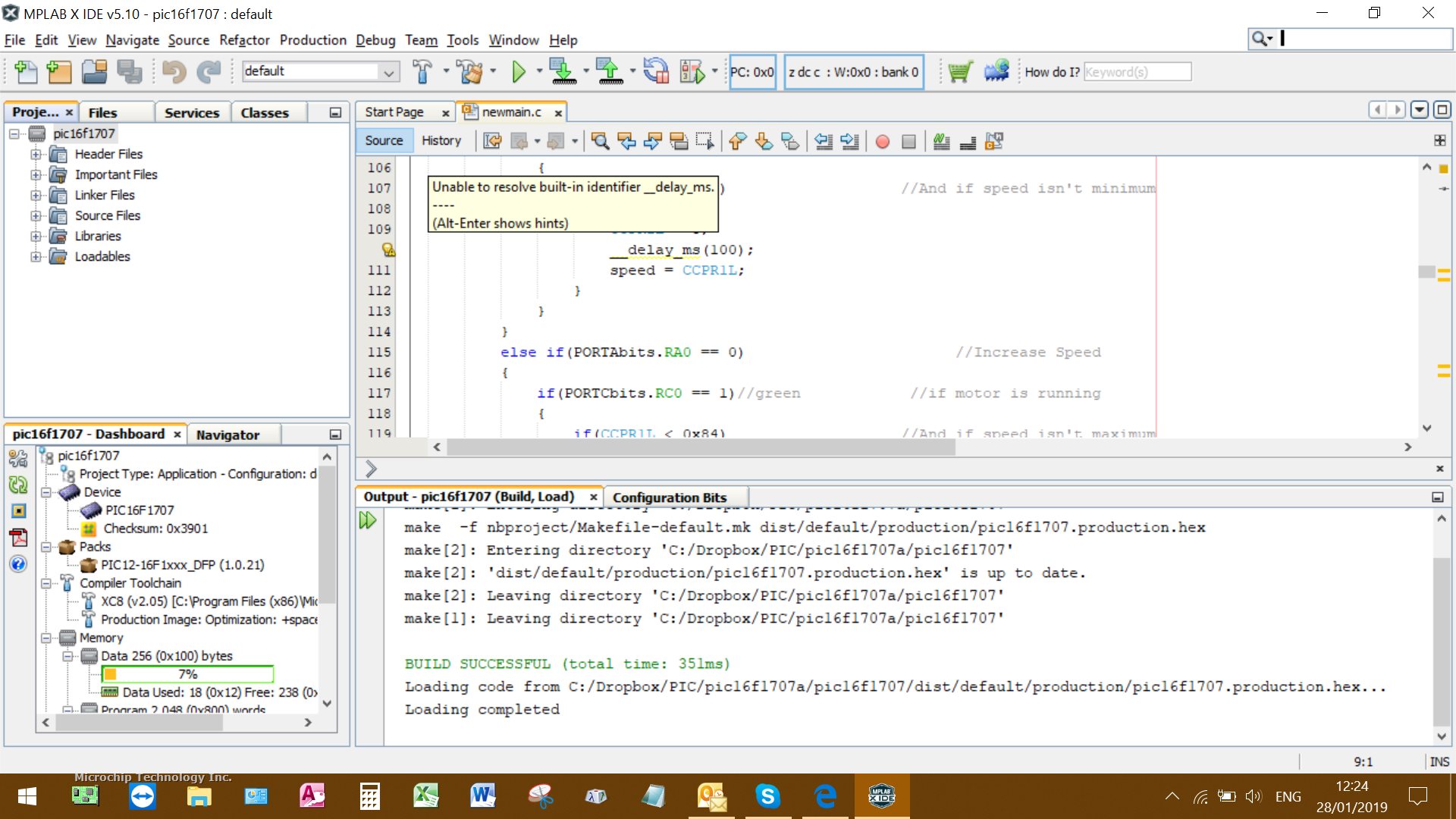
Task: Open the Production menu
Action: 312,40
